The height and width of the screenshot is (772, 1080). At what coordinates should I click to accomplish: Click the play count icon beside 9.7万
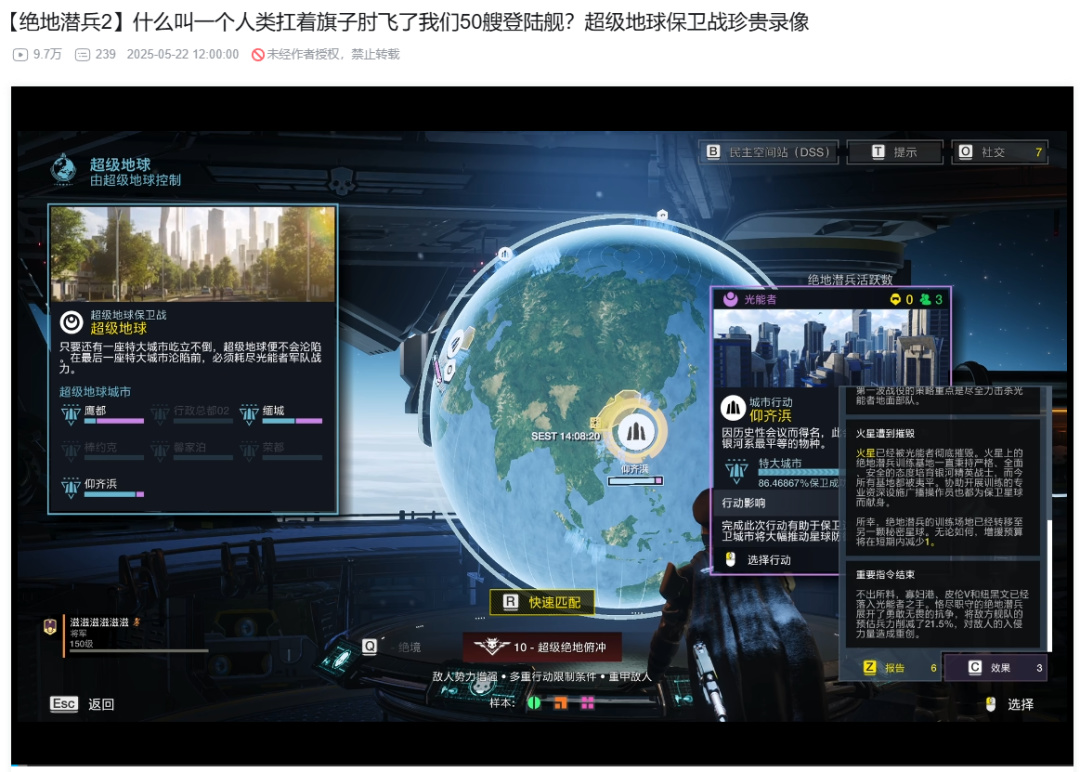pos(20,54)
